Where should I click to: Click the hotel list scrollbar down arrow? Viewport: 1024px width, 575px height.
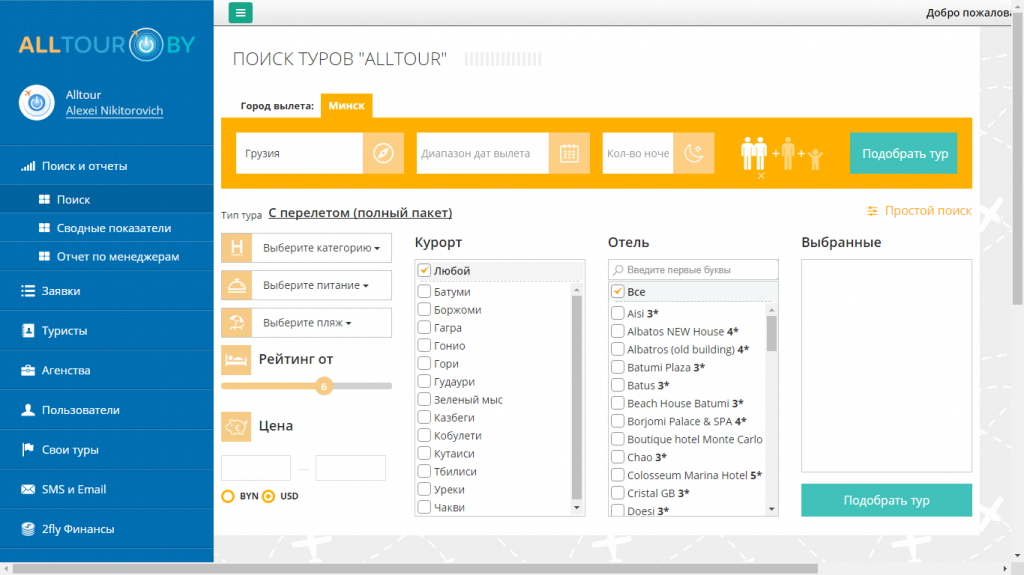[x=772, y=509]
